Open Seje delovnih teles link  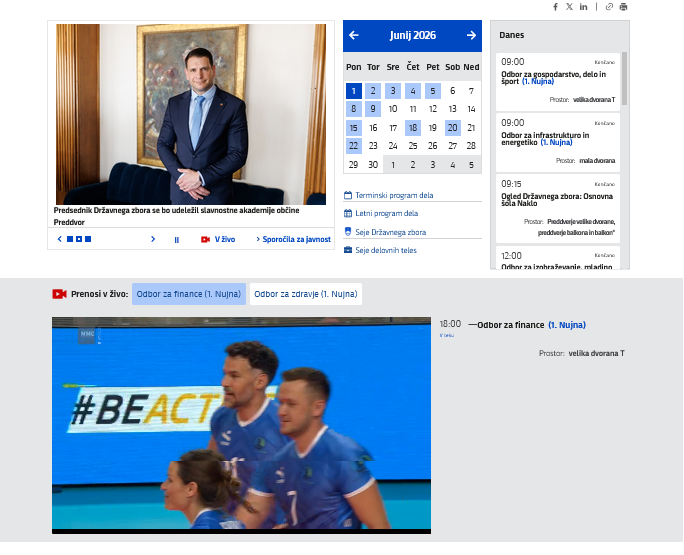(x=386, y=250)
